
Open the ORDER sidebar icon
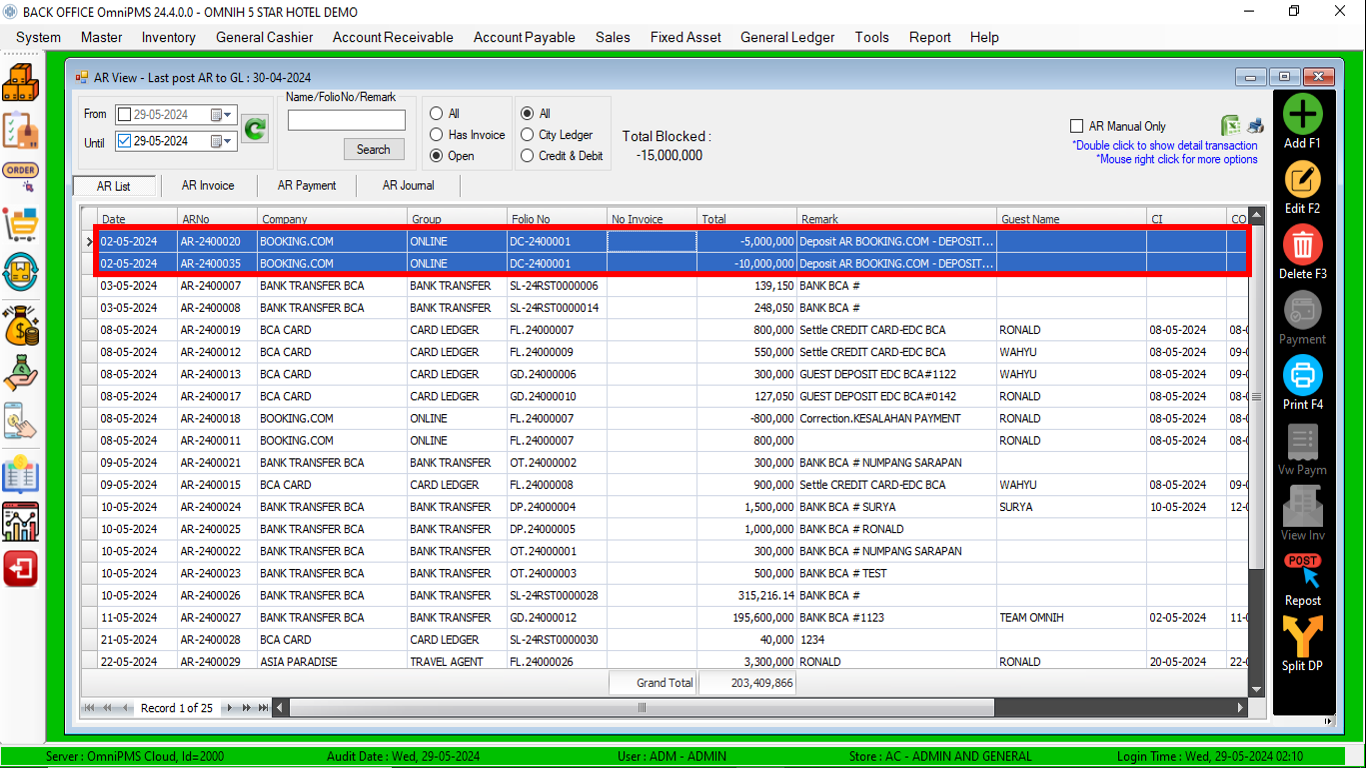tap(20, 177)
